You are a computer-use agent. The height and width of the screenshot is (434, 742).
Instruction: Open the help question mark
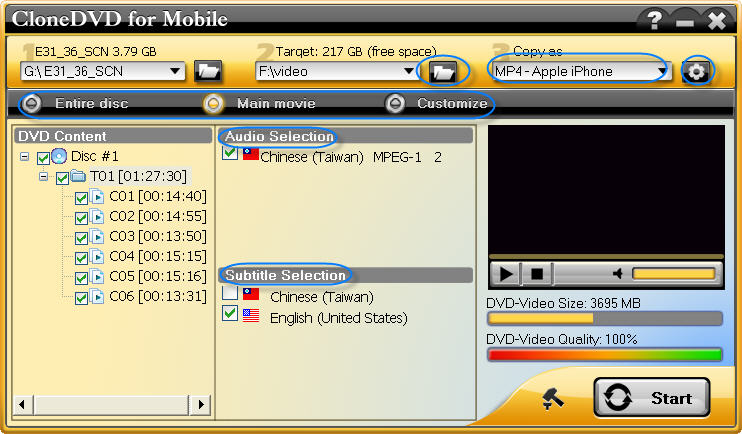[x=654, y=20]
